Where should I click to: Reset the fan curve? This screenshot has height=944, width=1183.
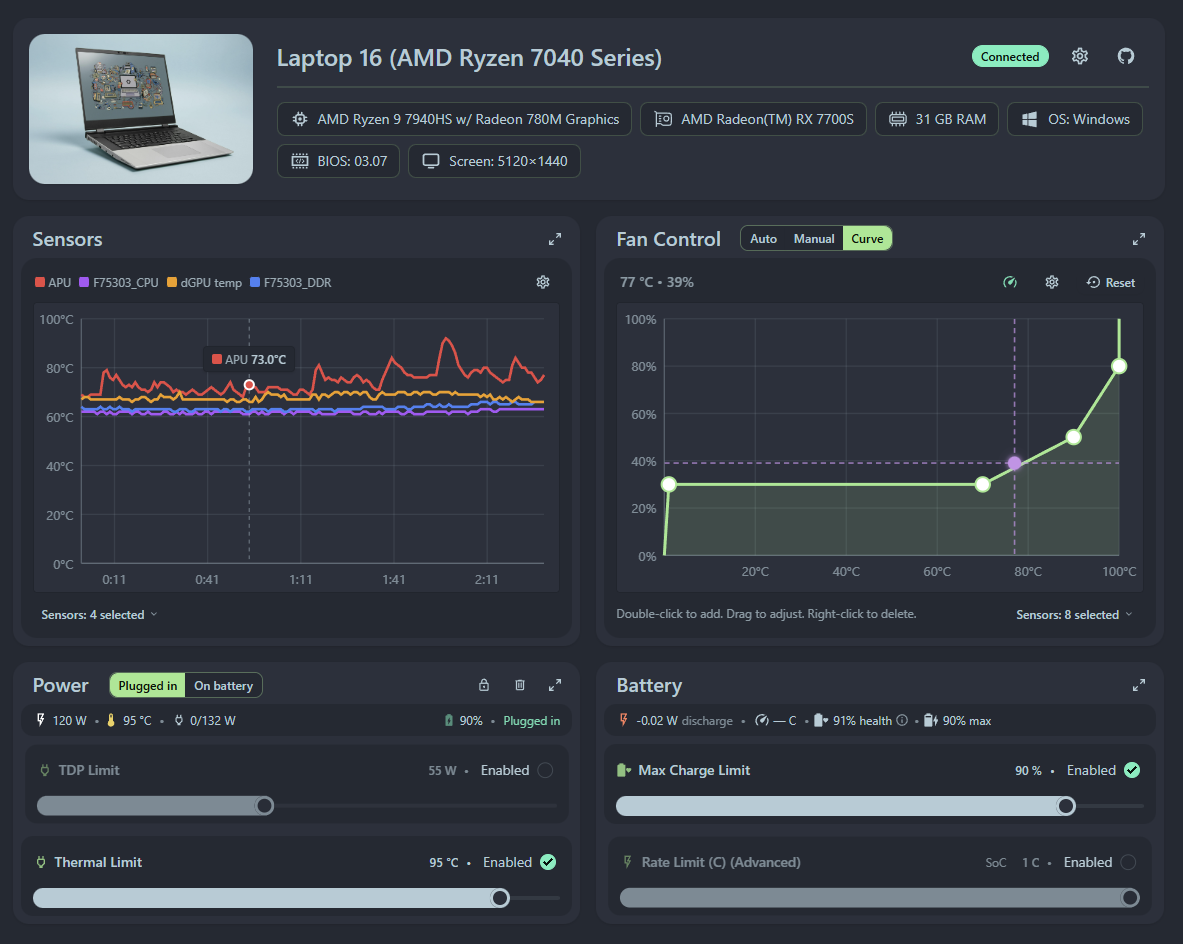pyautogui.click(x=1111, y=282)
